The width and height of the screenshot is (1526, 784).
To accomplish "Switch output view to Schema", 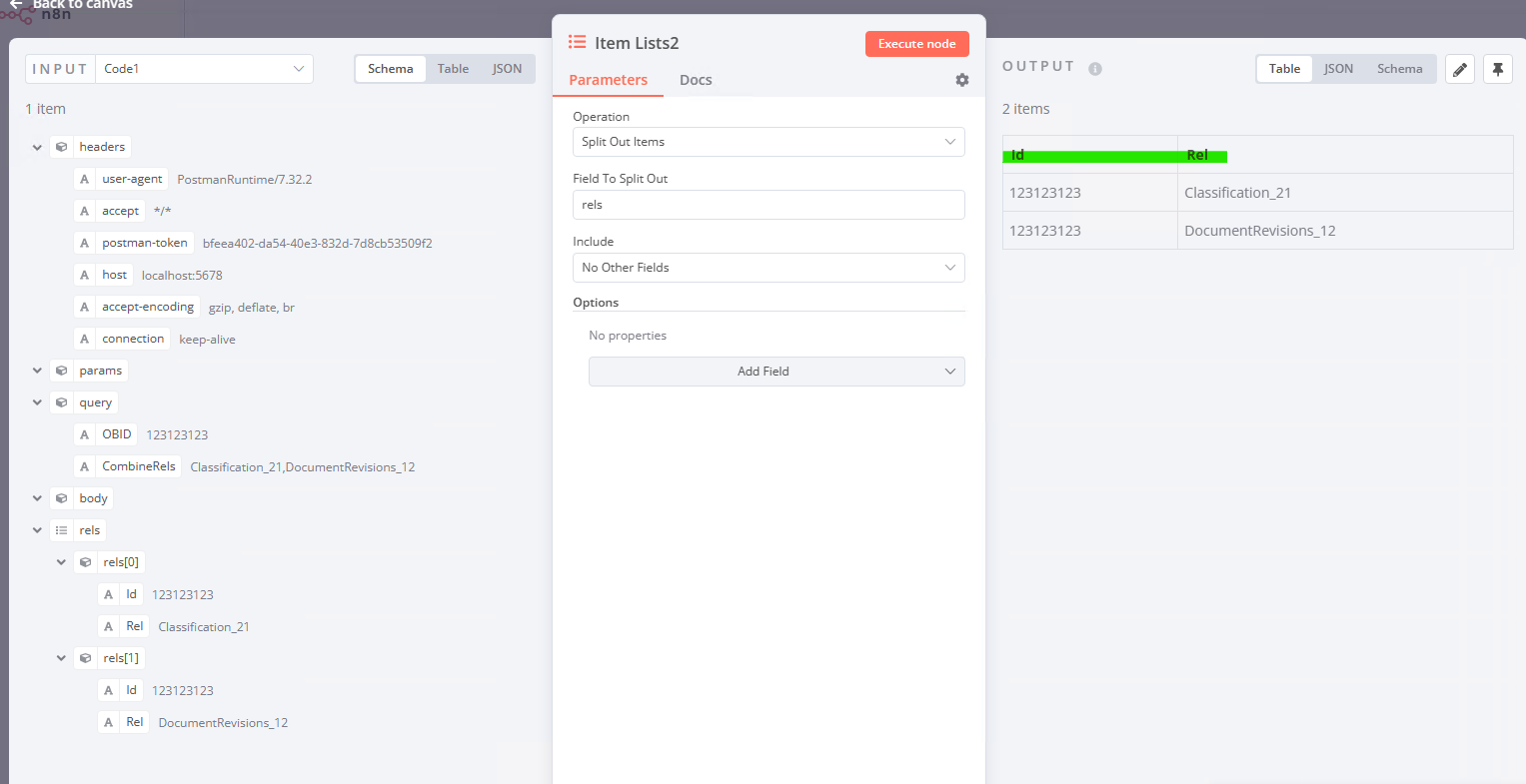I will [1399, 69].
